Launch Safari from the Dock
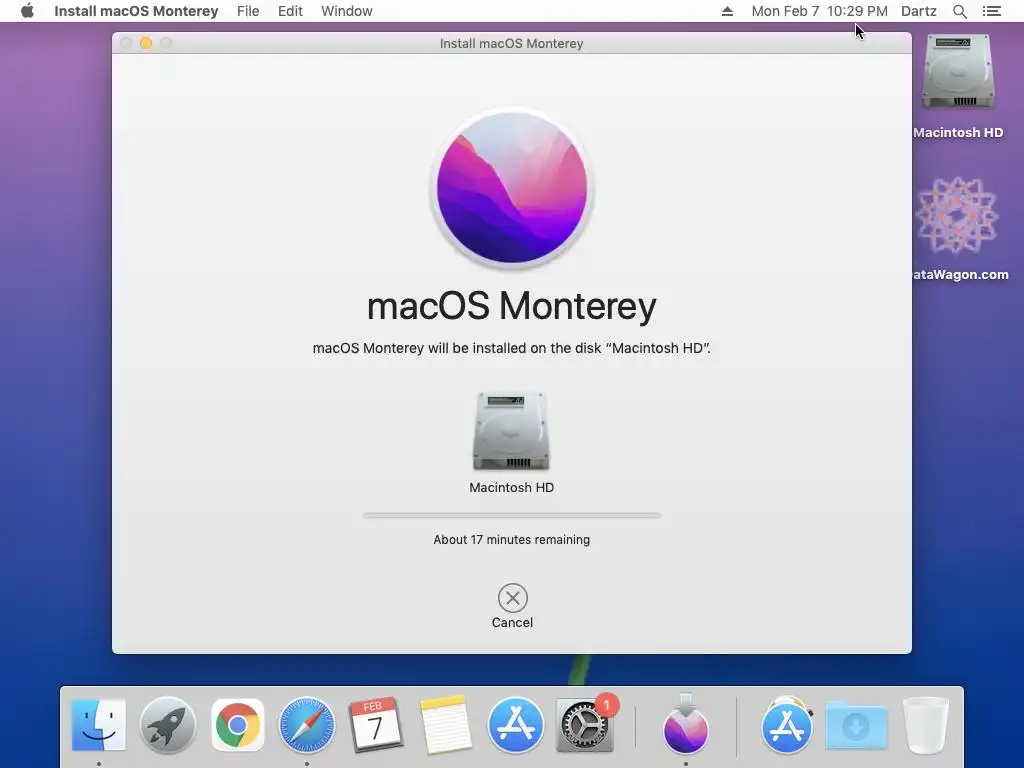The height and width of the screenshot is (768, 1024). (307, 725)
